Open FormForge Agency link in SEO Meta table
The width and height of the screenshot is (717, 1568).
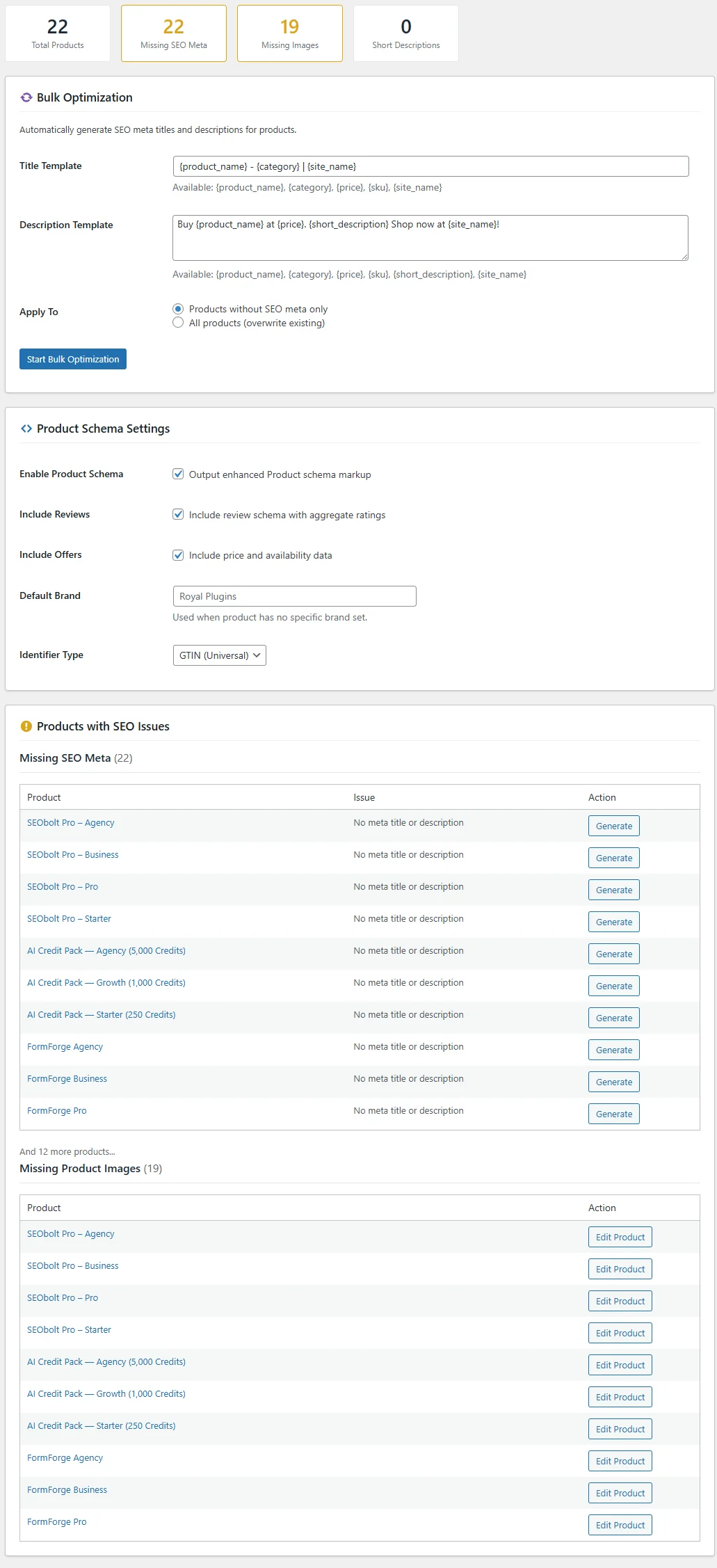pyautogui.click(x=65, y=1046)
